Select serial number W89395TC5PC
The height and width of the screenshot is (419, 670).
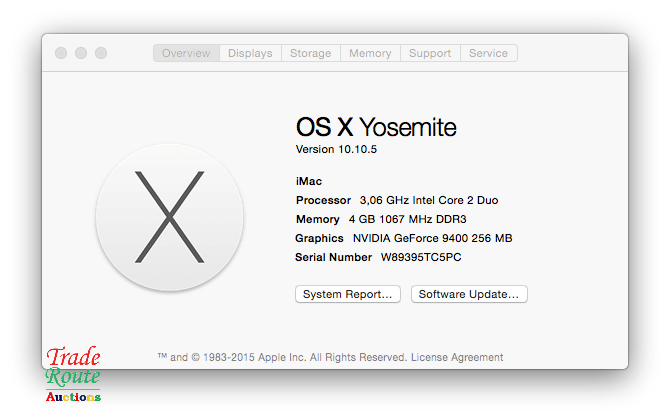421,257
